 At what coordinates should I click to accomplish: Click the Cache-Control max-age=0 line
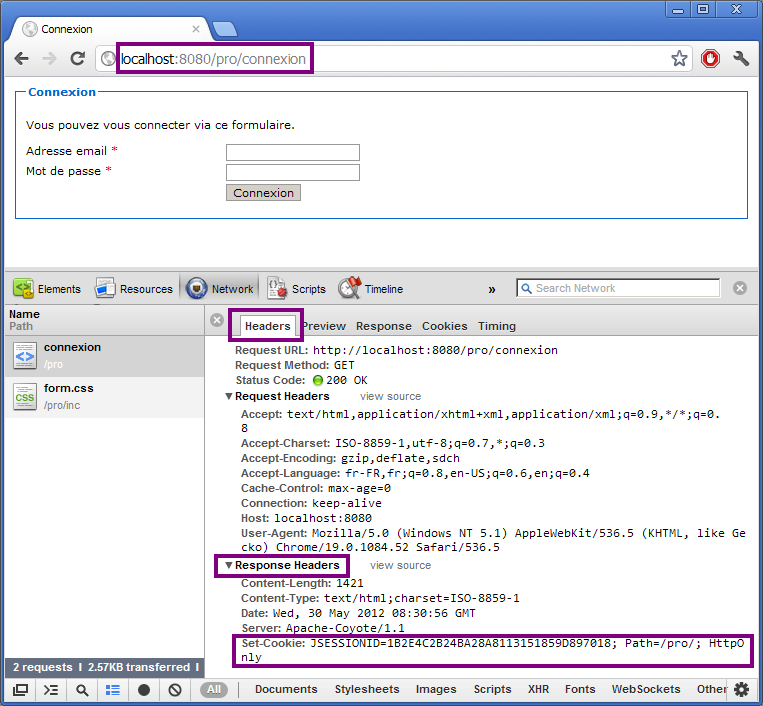(x=316, y=488)
